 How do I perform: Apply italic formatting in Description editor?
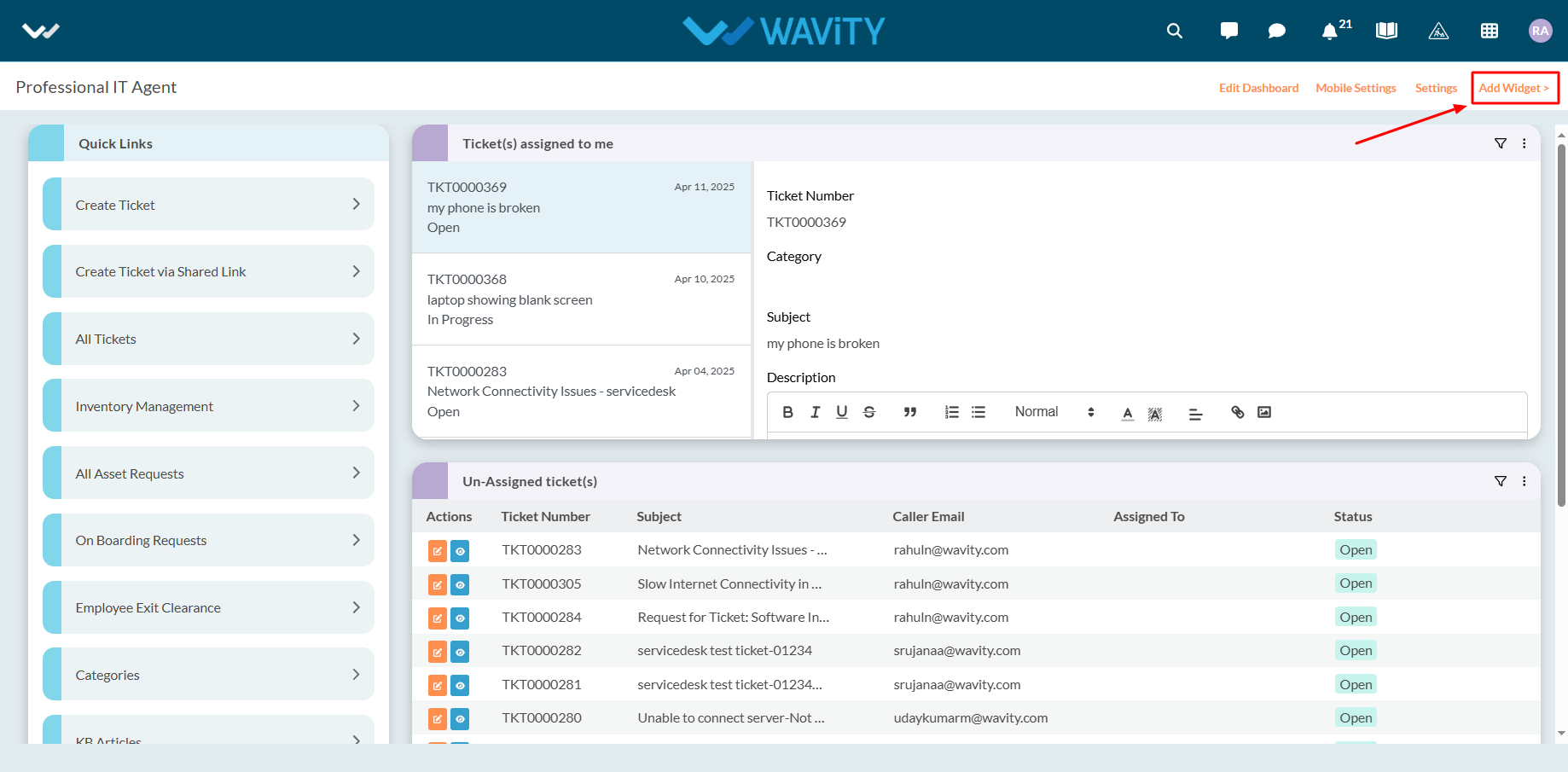coord(816,412)
